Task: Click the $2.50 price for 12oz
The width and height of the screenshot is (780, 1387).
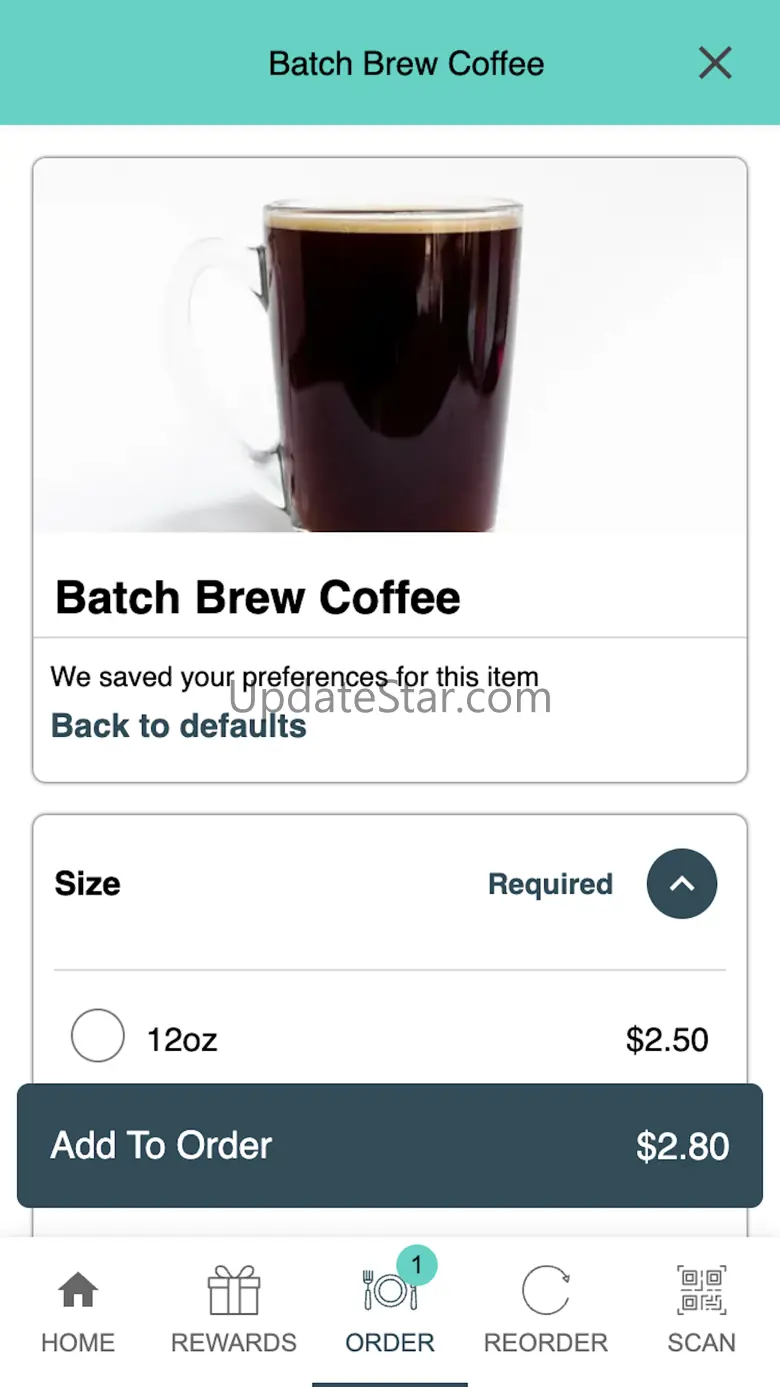Action: [667, 1040]
